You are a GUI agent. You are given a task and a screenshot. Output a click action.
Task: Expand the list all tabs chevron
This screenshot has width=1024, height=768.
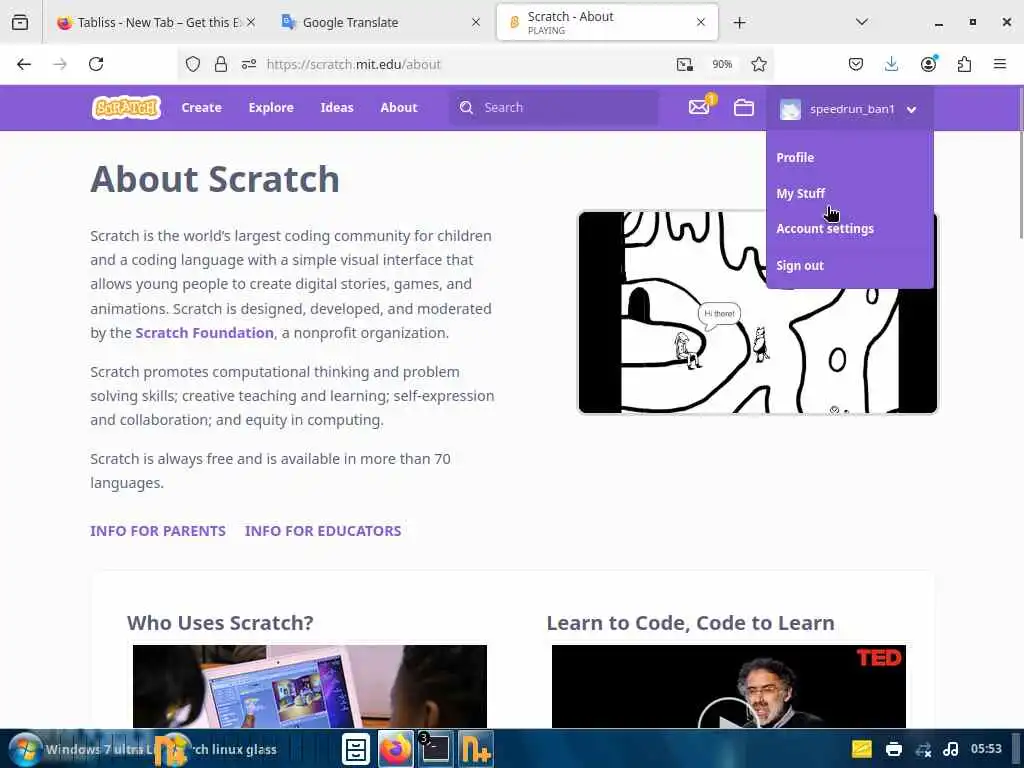coord(861,22)
